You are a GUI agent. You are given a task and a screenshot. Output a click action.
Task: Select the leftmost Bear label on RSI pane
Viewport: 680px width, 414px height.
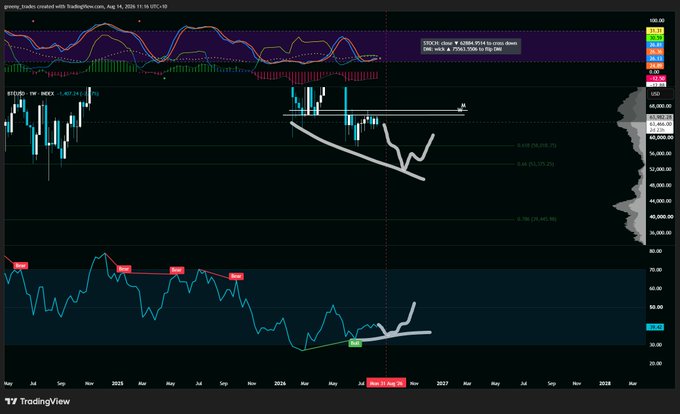point(20,266)
